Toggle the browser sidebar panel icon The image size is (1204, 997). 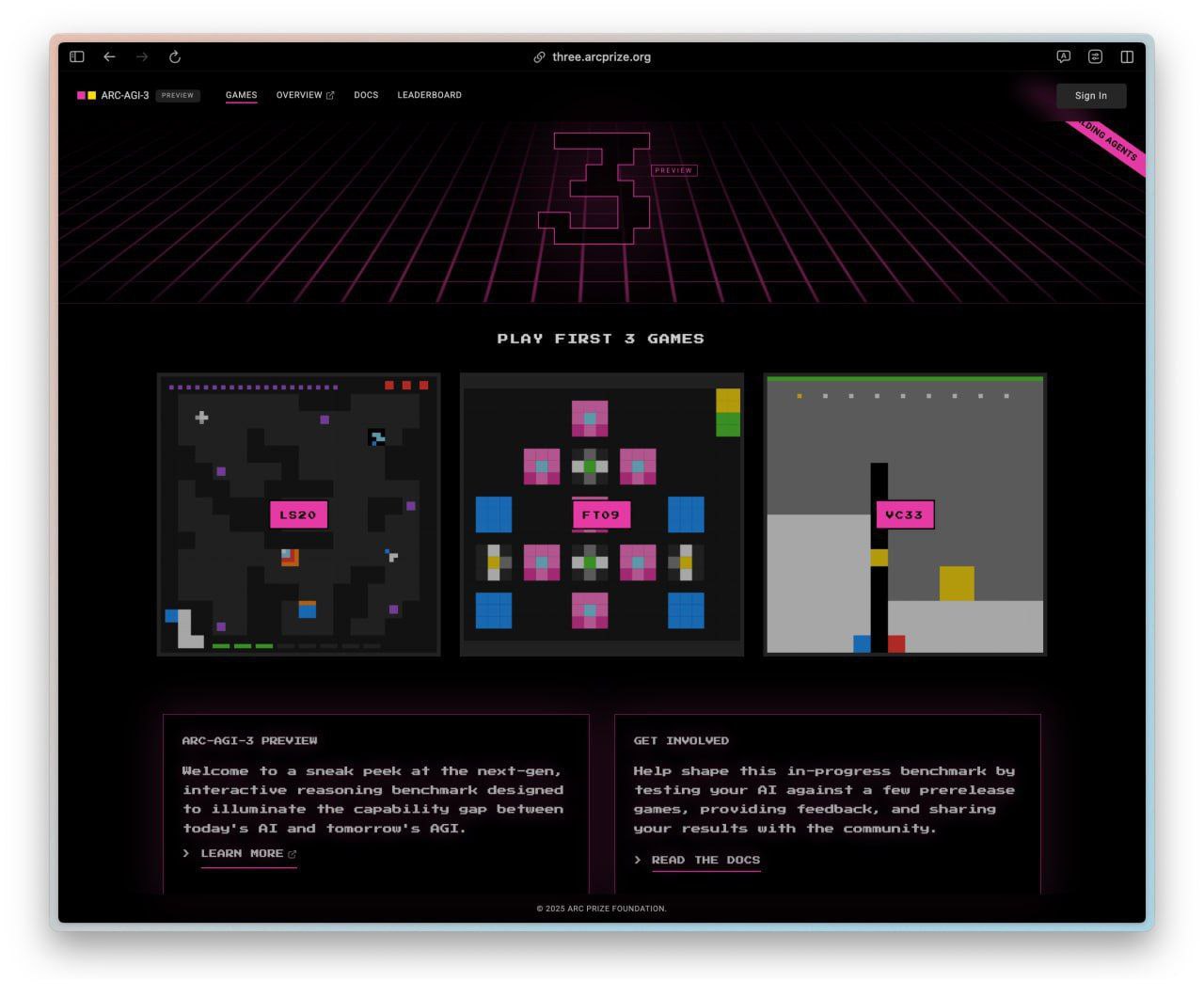click(x=77, y=56)
